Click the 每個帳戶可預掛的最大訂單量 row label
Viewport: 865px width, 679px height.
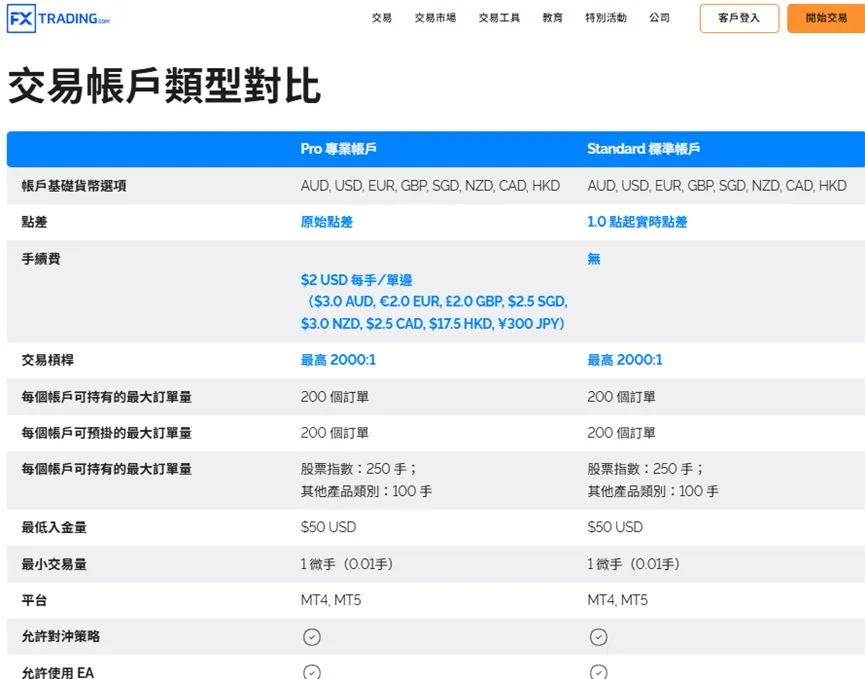[x=106, y=433]
